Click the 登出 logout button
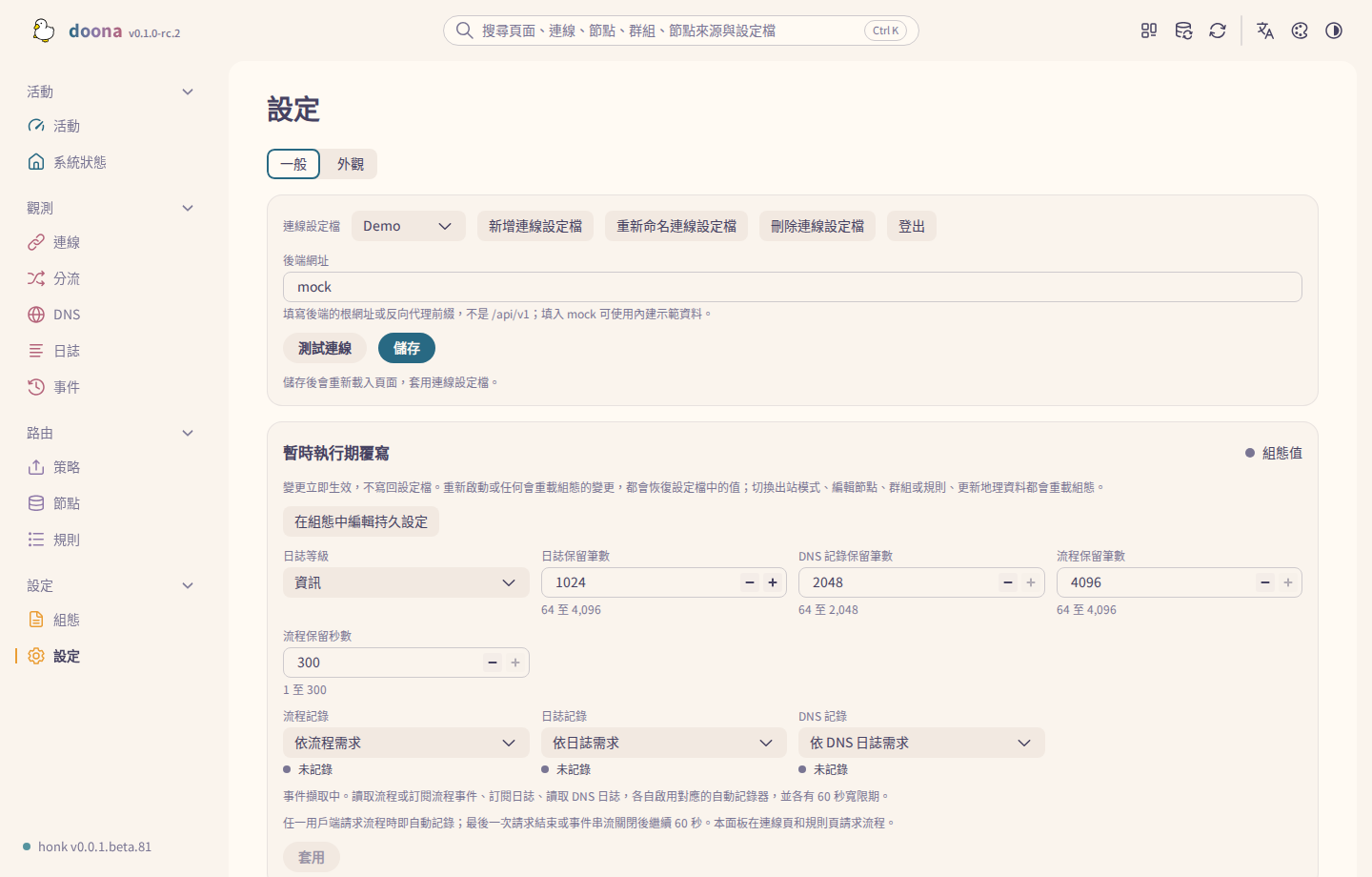Viewport: 1372px width, 877px height. pyautogui.click(x=912, y=226)
